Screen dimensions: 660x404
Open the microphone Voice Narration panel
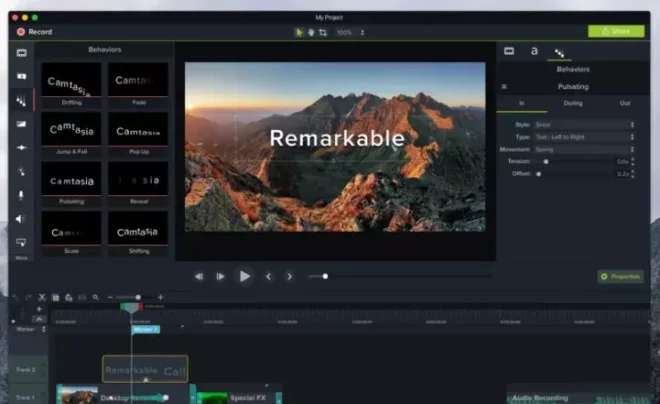coord(21,195)
